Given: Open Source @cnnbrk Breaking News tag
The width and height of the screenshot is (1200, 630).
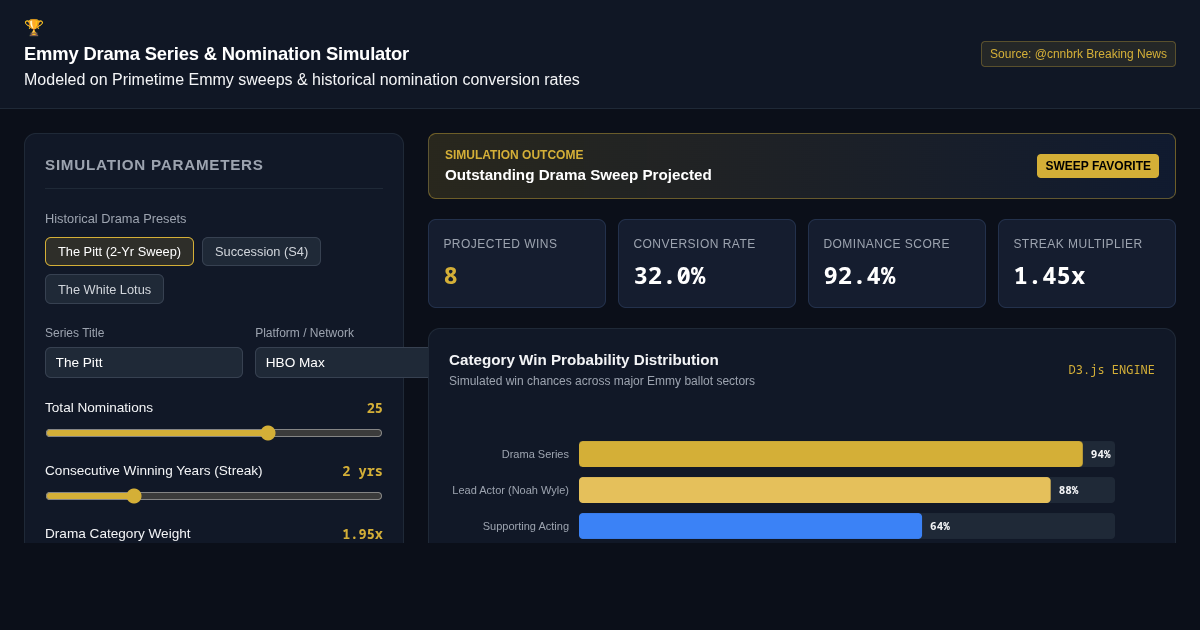Looking at the screenshot, I should (1078, 54).
